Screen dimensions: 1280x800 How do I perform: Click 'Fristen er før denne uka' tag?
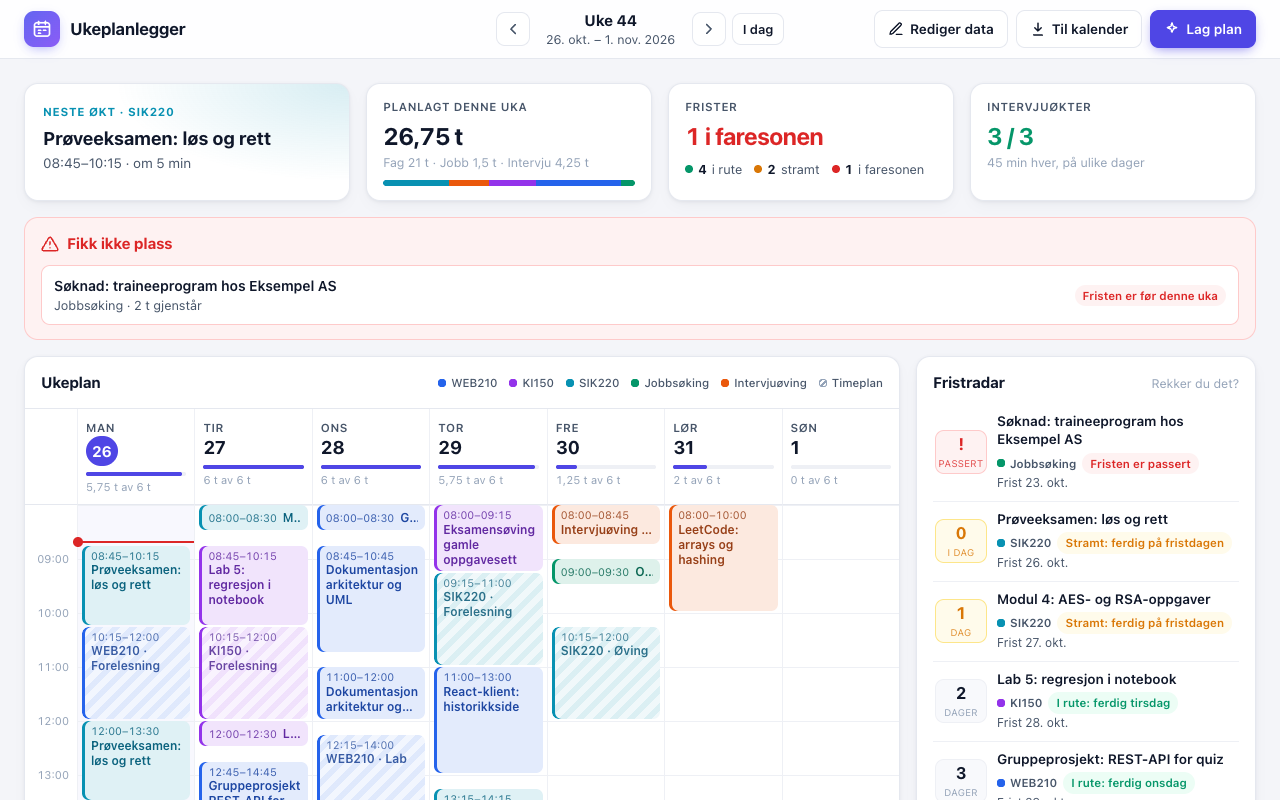click(1150, 295)
